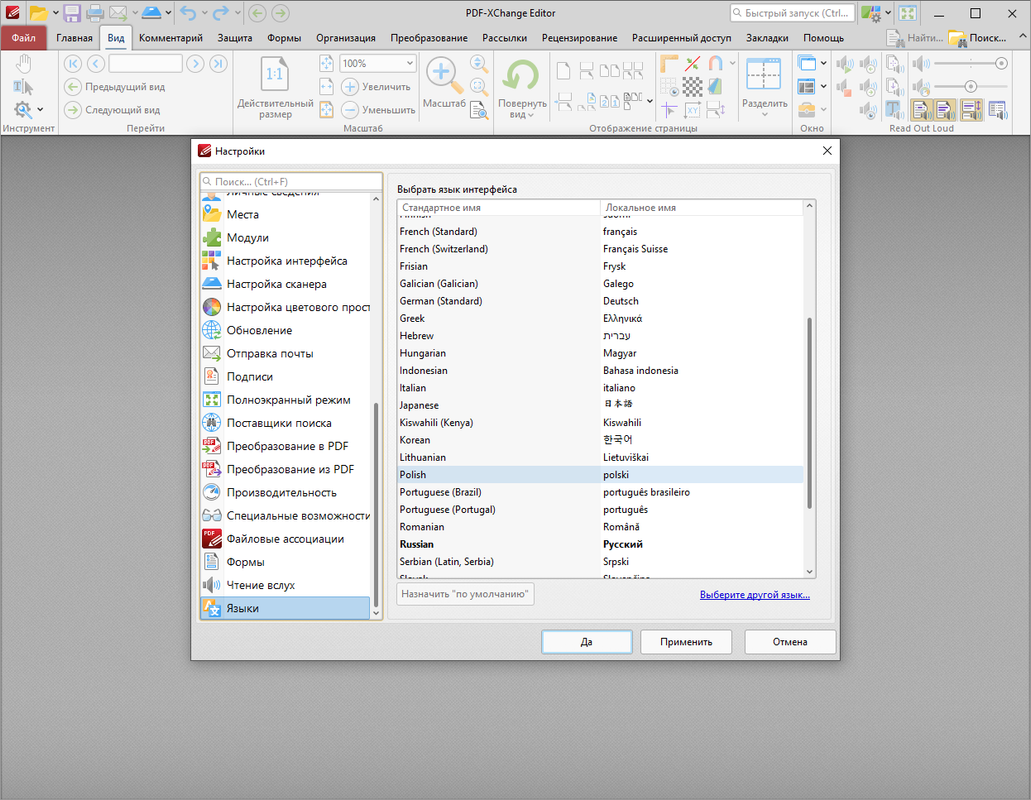Open the Закладки ribbon tab
1031x800 pixels.
tap(767, 38)
